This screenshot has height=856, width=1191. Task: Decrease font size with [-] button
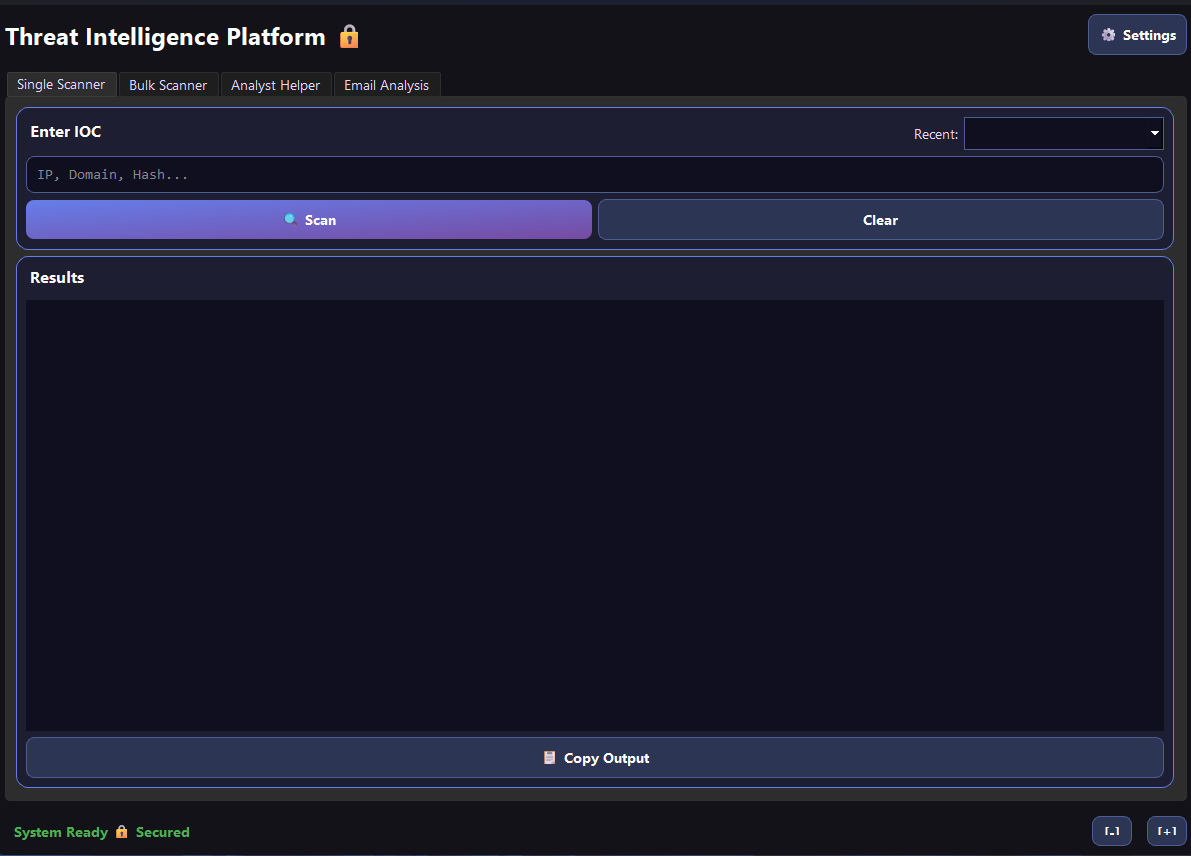tap(1111, 831)
